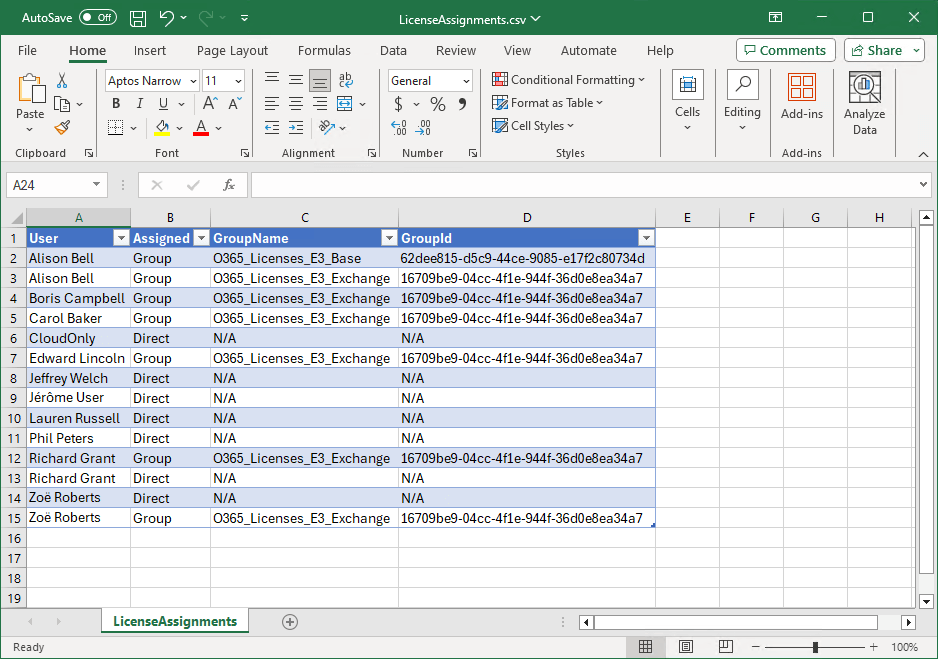Adjust the zoom slider handle

815,646
